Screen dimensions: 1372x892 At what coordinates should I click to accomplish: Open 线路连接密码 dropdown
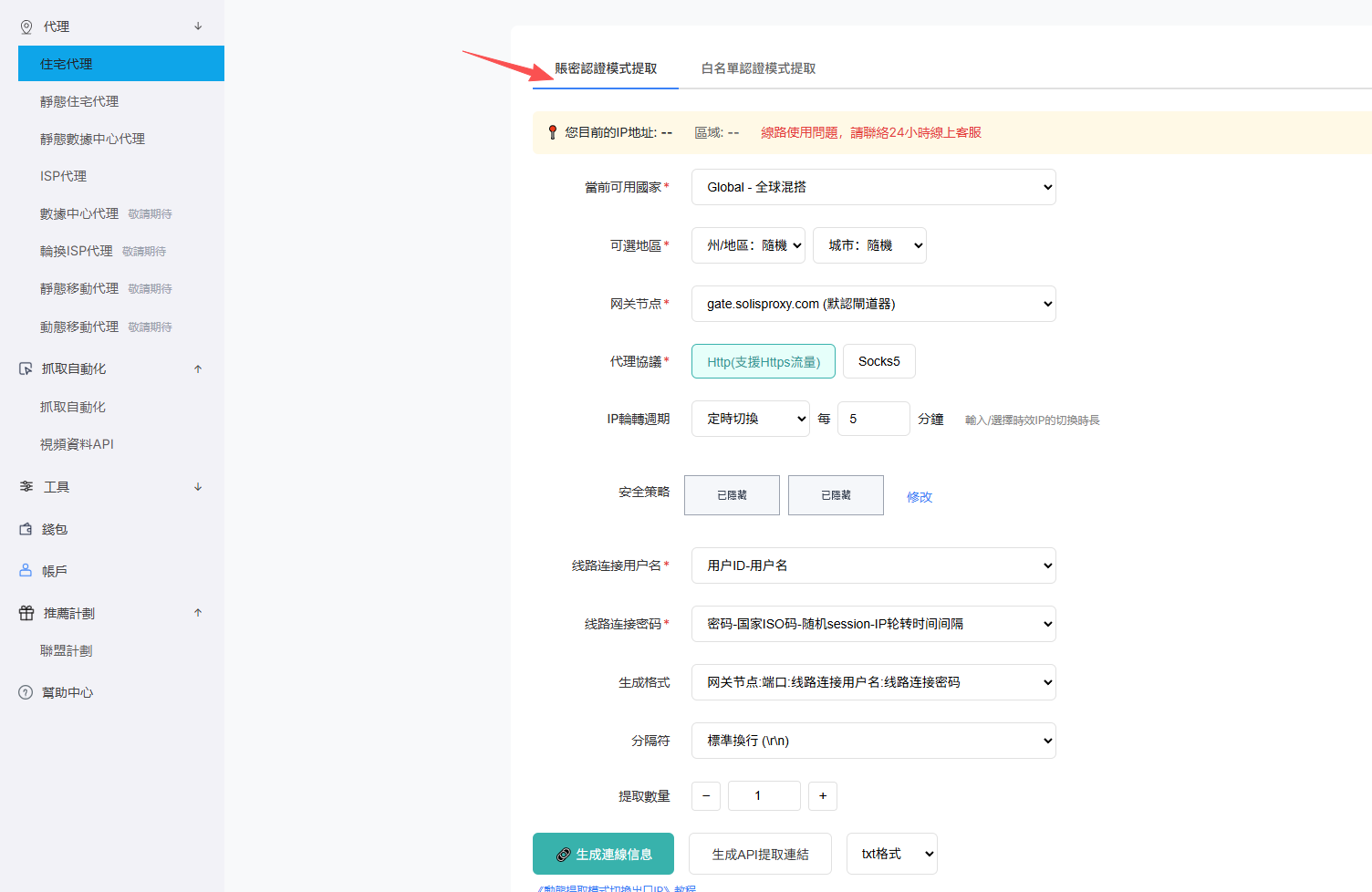[874, 624]
